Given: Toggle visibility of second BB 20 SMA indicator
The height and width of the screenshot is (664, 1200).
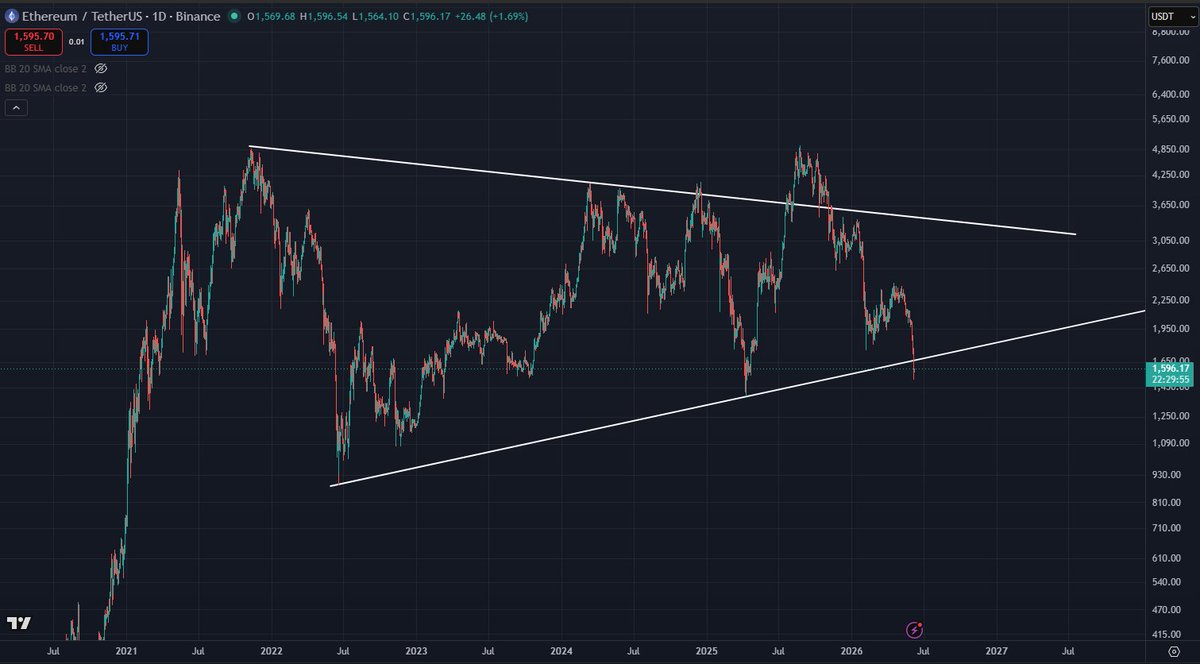Looking at the screenshot, I should [x=100, y=88].
